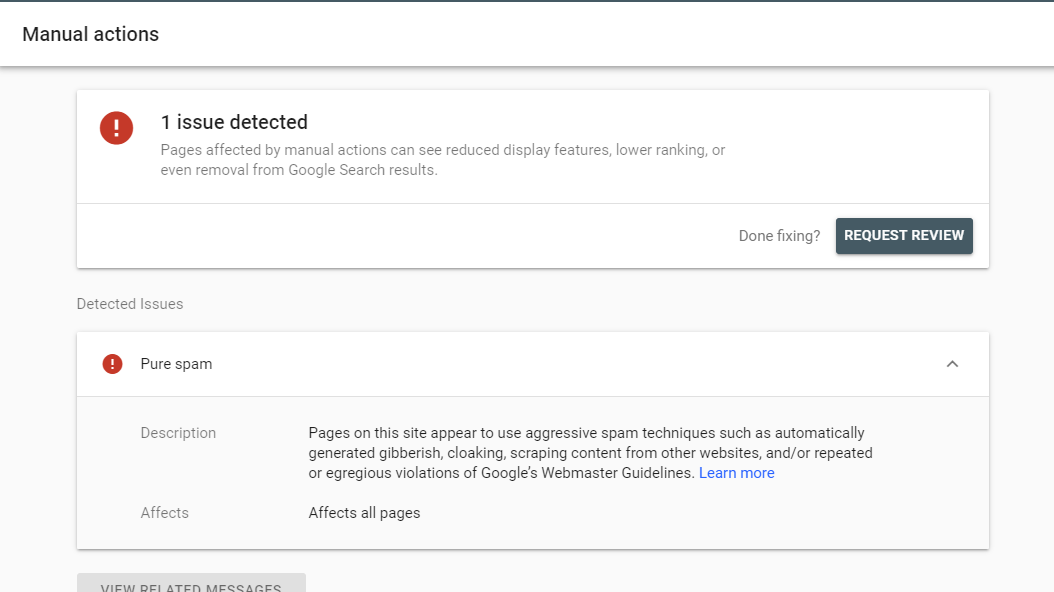Click the manual actions summary explanation text
Viewport: 1054px width, 592px height.
pyautogui.click(x=442, y=150)
